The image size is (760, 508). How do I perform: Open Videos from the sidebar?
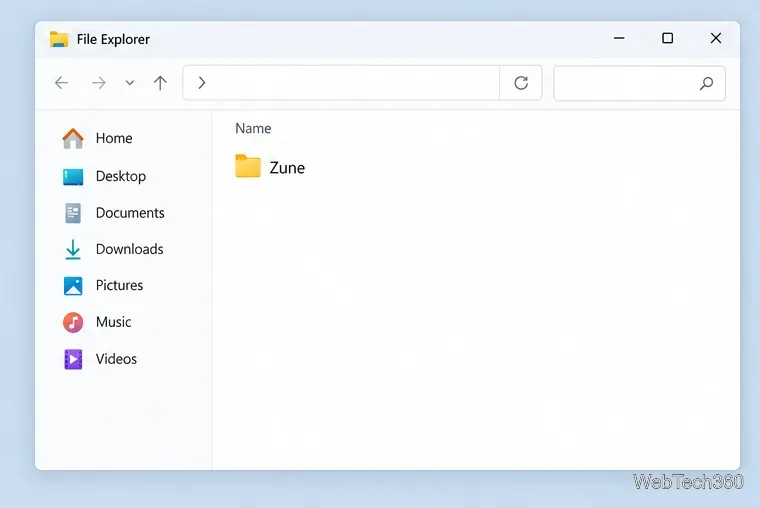click(116, 359)
